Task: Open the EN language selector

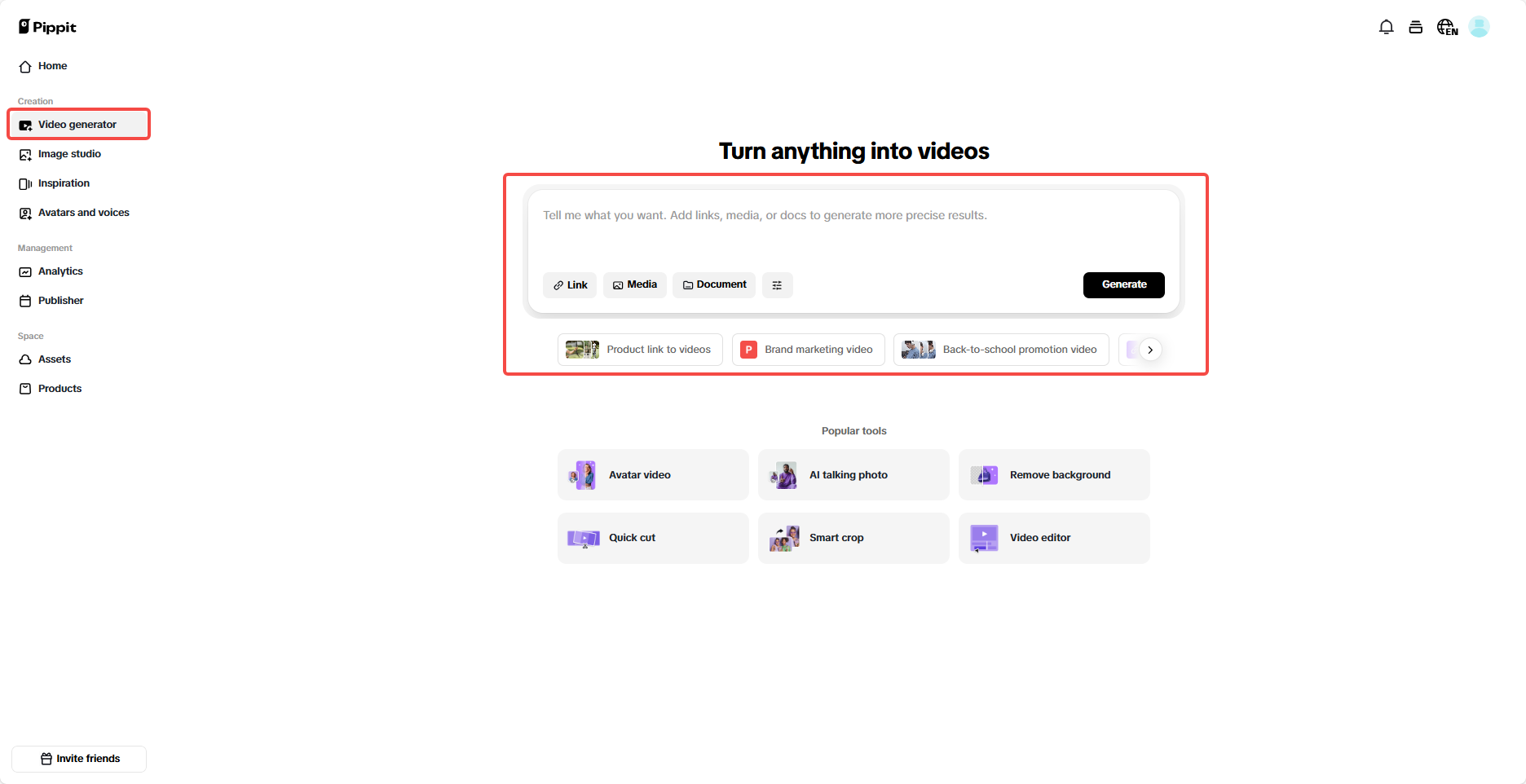Action: point(1447,26)
